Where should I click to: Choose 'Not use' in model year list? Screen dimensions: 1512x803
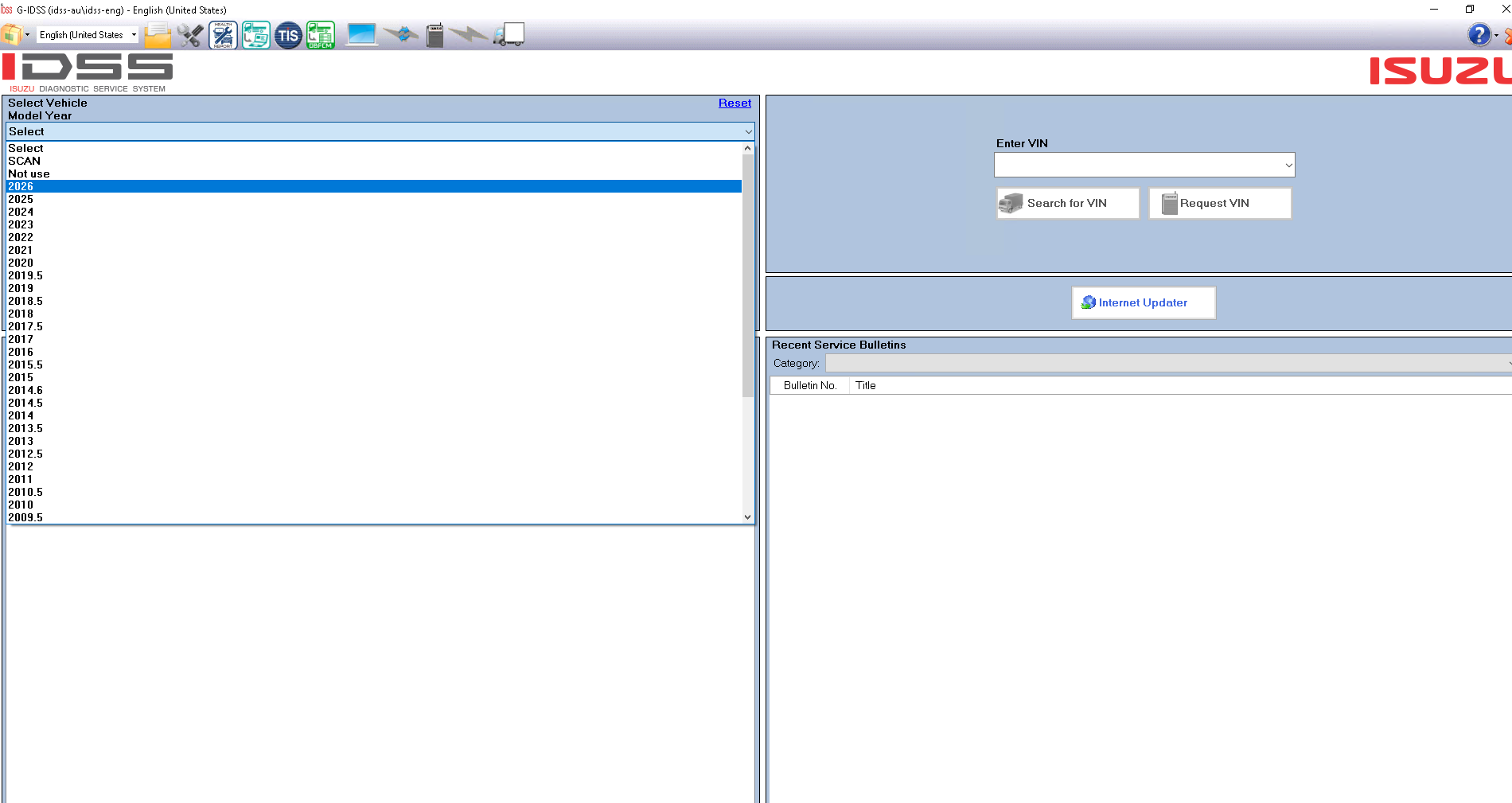tap(374, 173)
